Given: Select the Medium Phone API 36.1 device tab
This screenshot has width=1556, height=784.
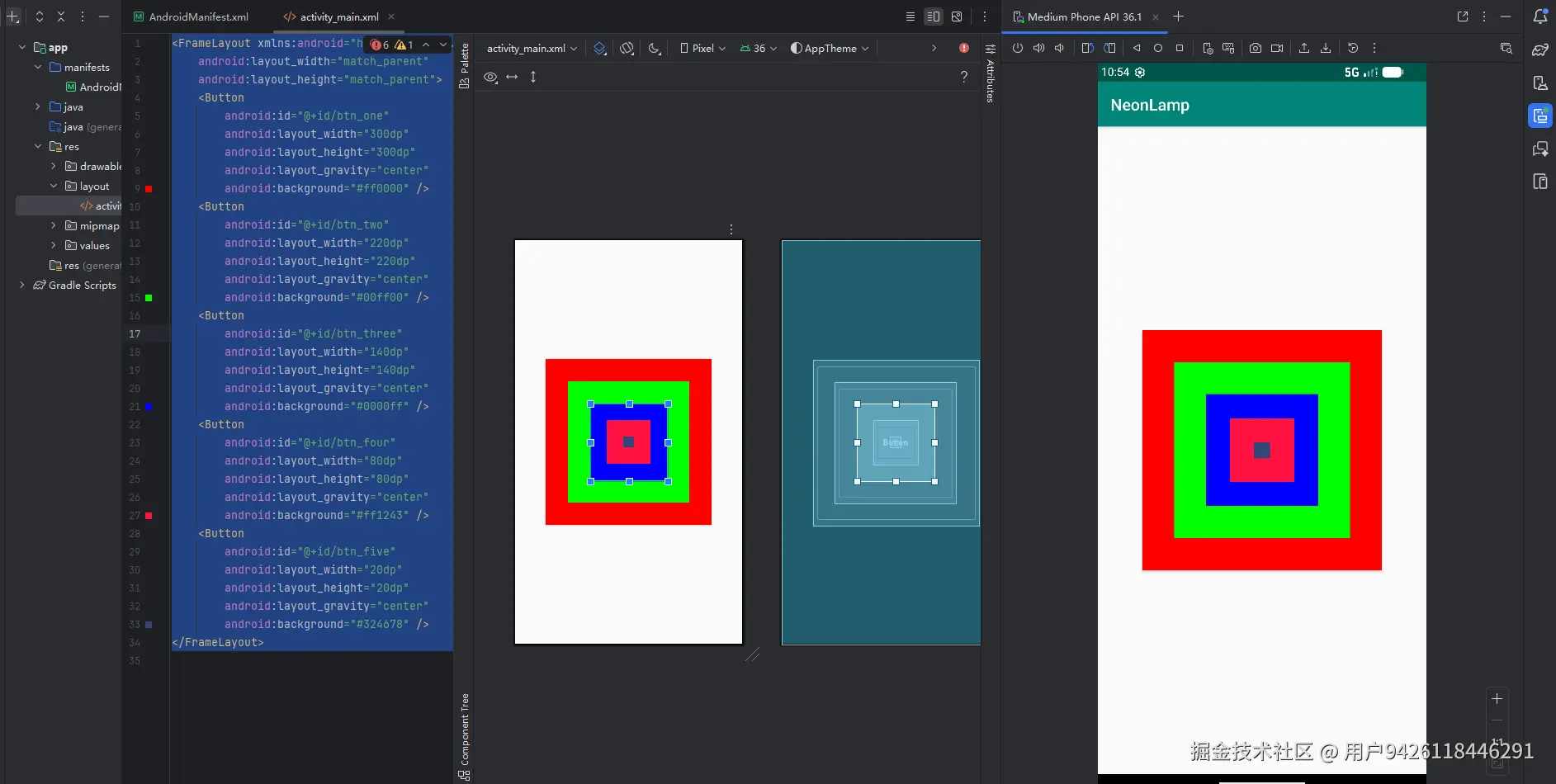Looking at the screenshot, I should click(1077, 17).
